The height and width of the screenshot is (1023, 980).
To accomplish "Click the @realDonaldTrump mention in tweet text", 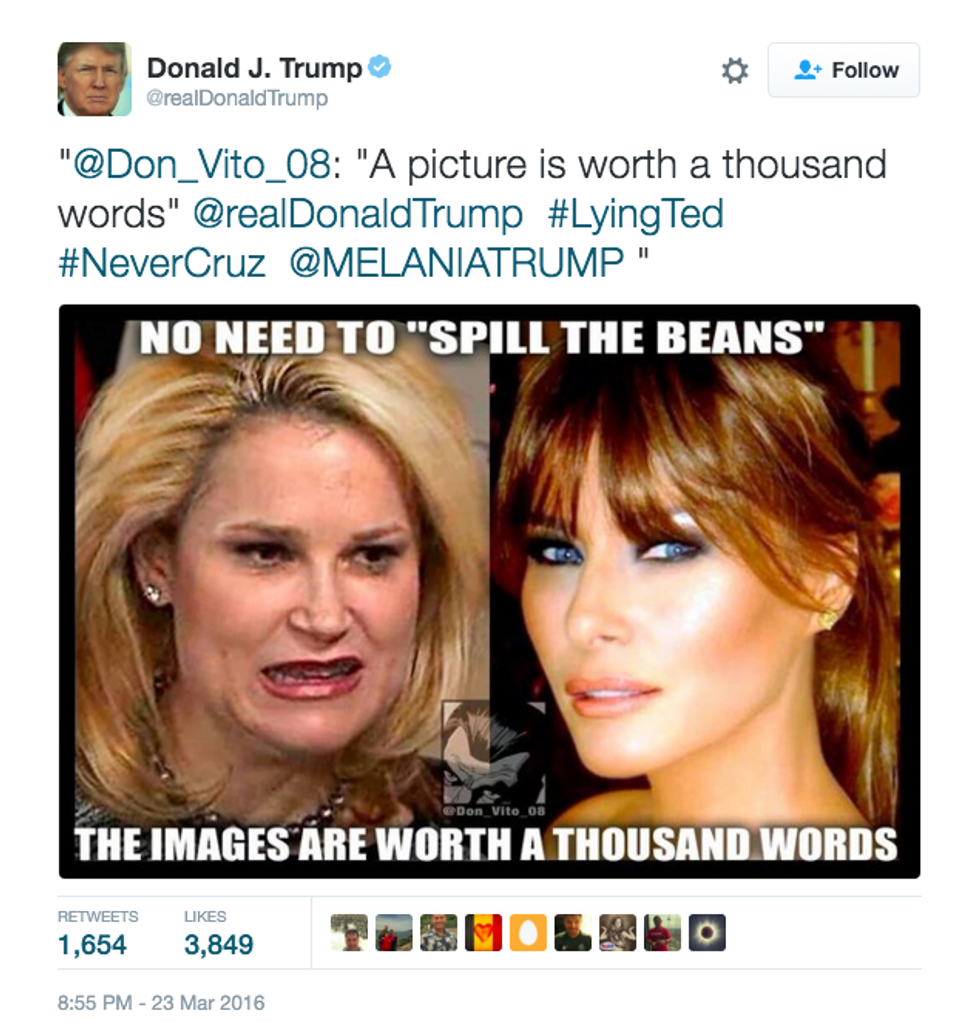I will click(358, 215).
